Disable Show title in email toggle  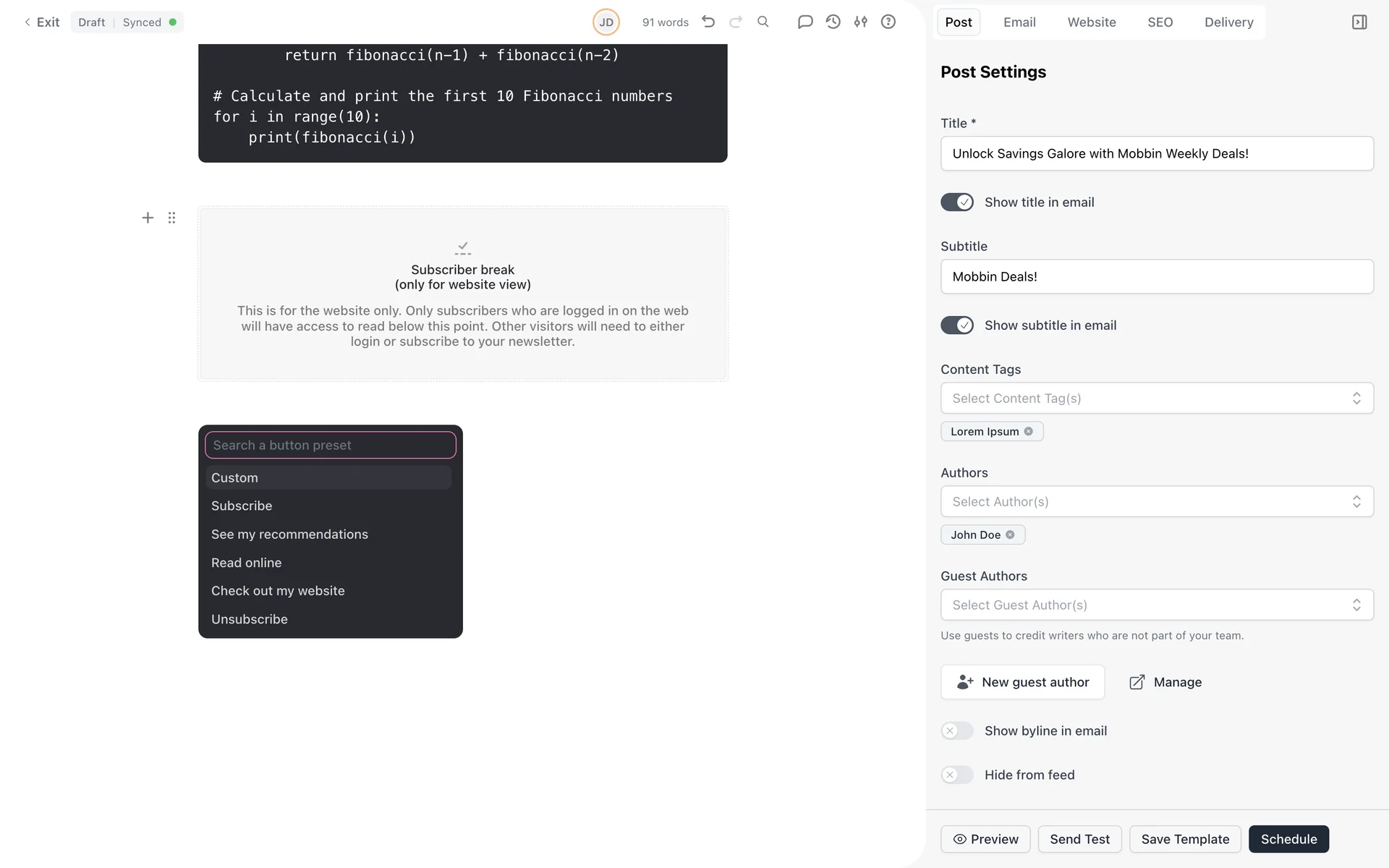pyautogui.click(x=957, y=203)
